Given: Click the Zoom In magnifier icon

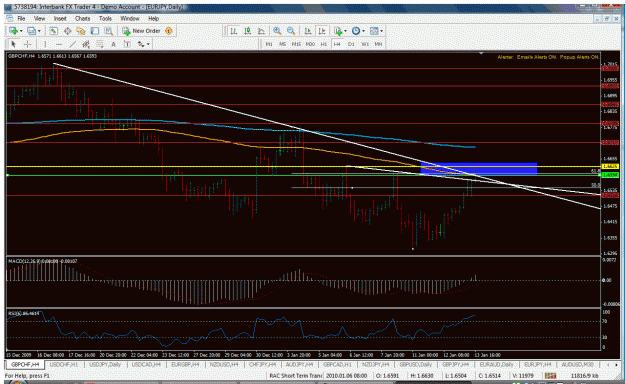Looking at the screenshot, I should (x=277, y=31).
